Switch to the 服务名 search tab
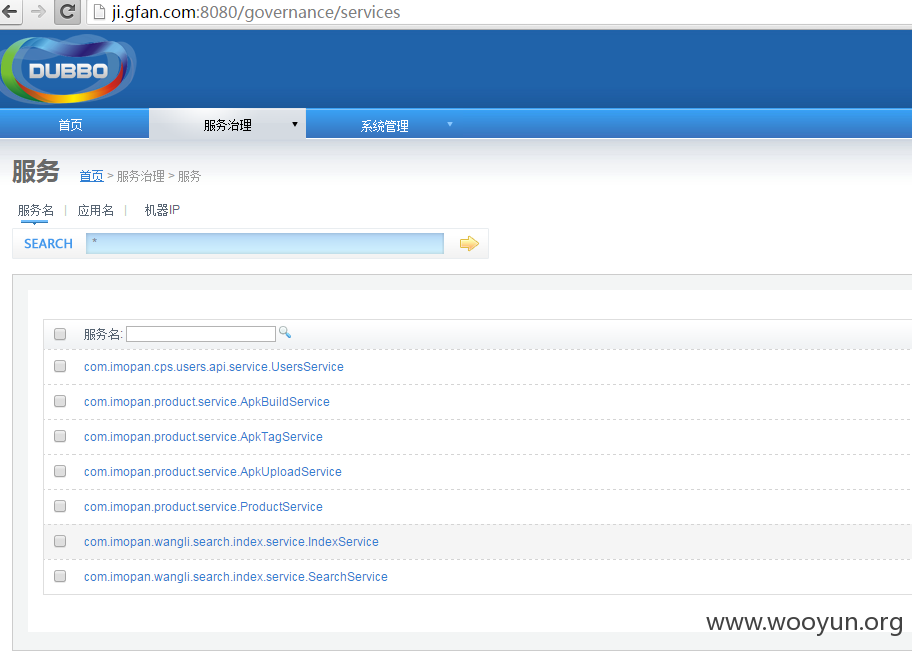The height and width of the screenshot is (651, 912). point(35,210)
